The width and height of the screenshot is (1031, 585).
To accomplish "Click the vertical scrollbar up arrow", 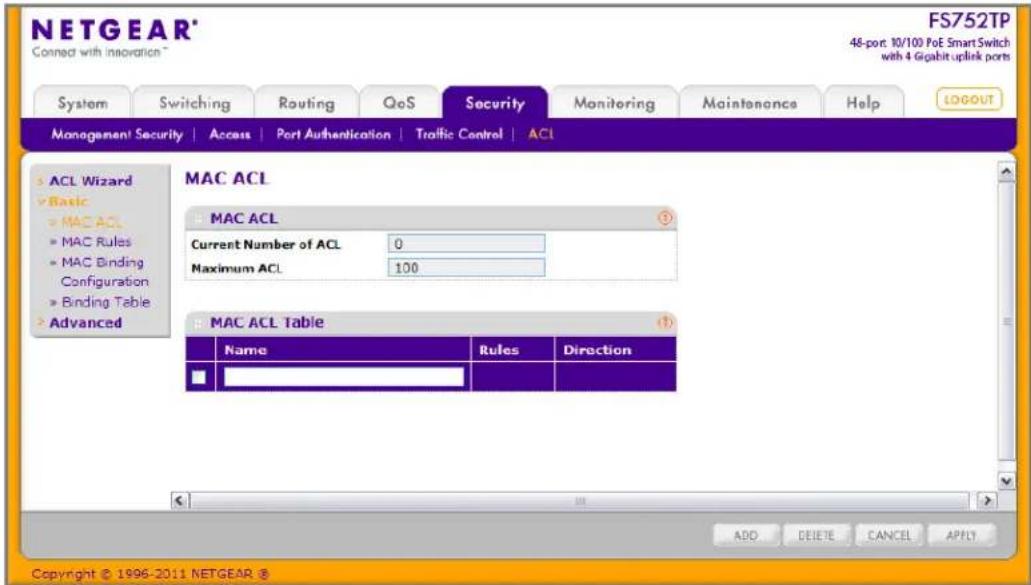I will pos(1006,172).
